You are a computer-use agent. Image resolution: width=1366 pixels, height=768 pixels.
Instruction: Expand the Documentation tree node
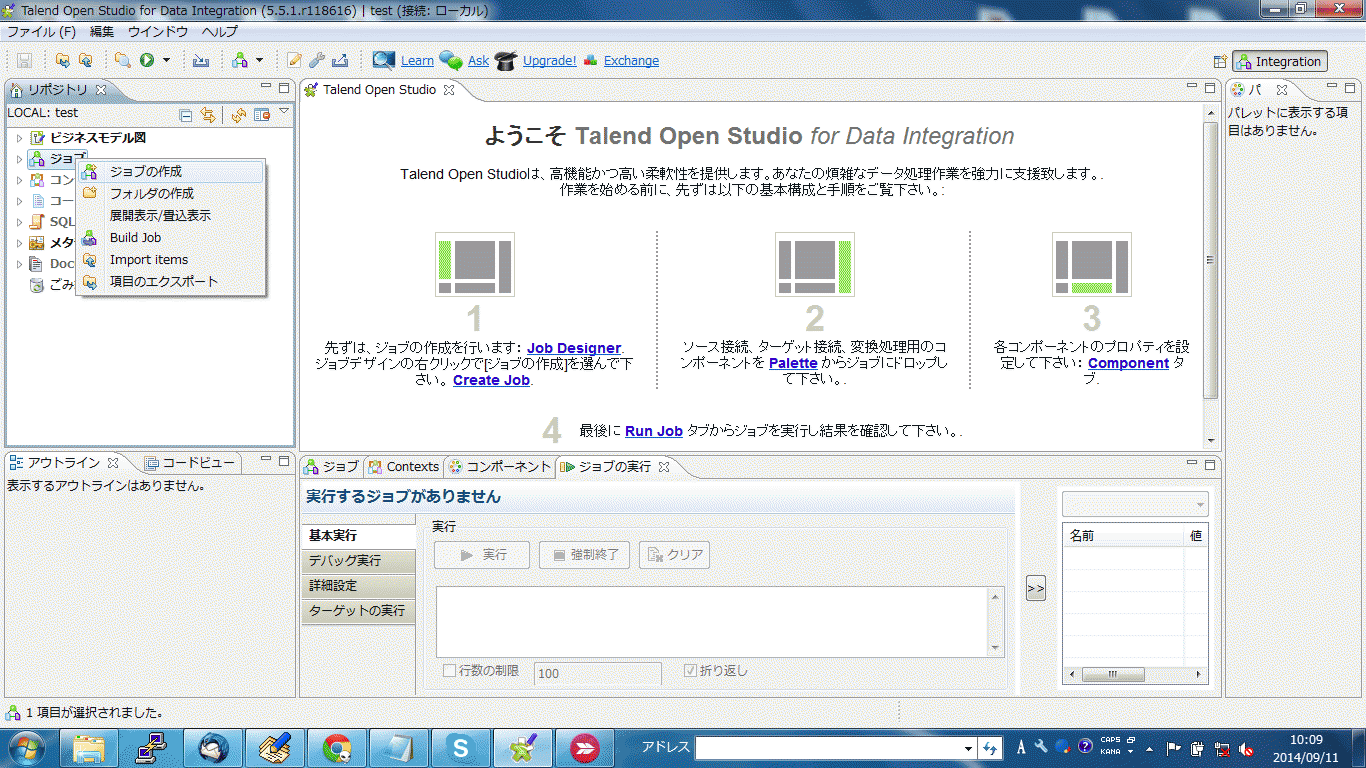[19, 264]
